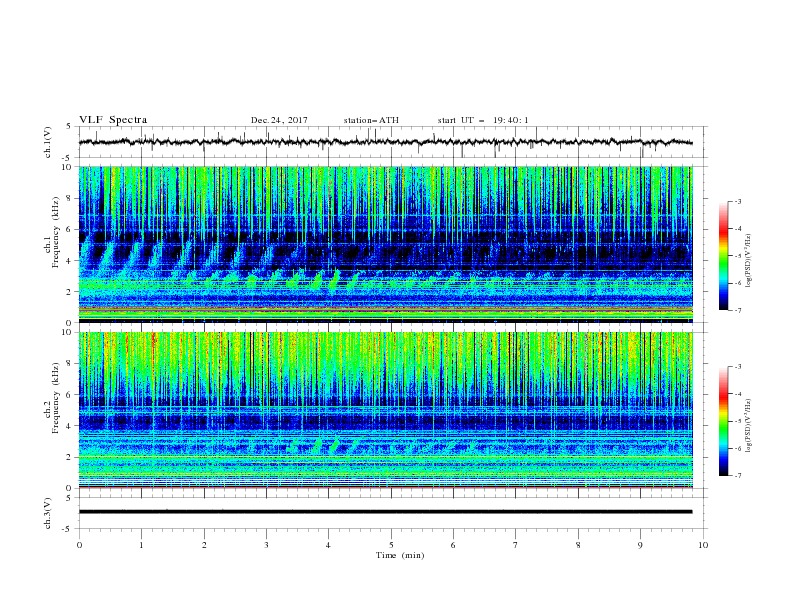This screenshot has height=612, width=792.
Task: Click the ch.1 waveform trace
Action: coord(385,142)
